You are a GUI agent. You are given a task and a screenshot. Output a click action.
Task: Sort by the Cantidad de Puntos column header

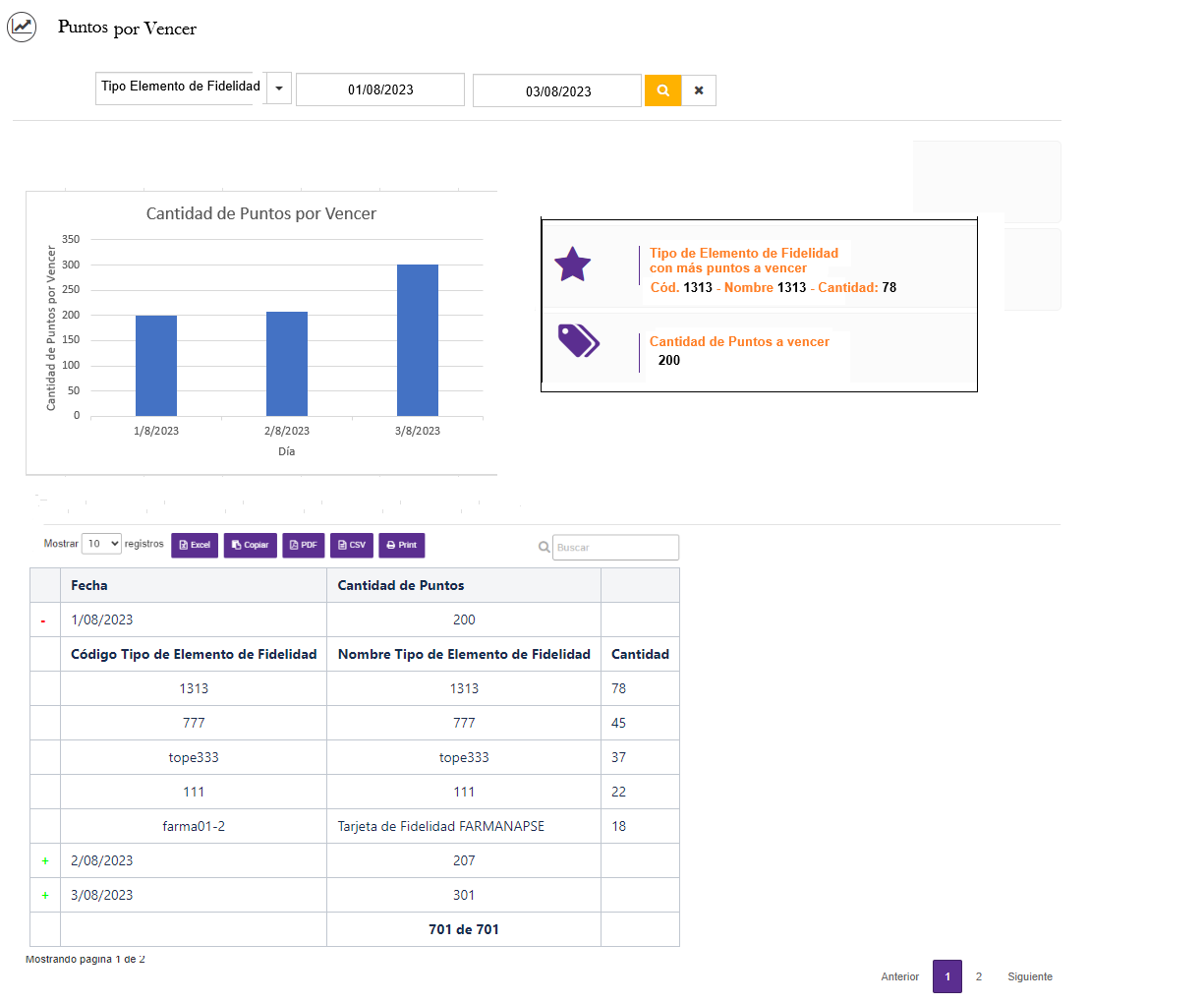point(464,585)
